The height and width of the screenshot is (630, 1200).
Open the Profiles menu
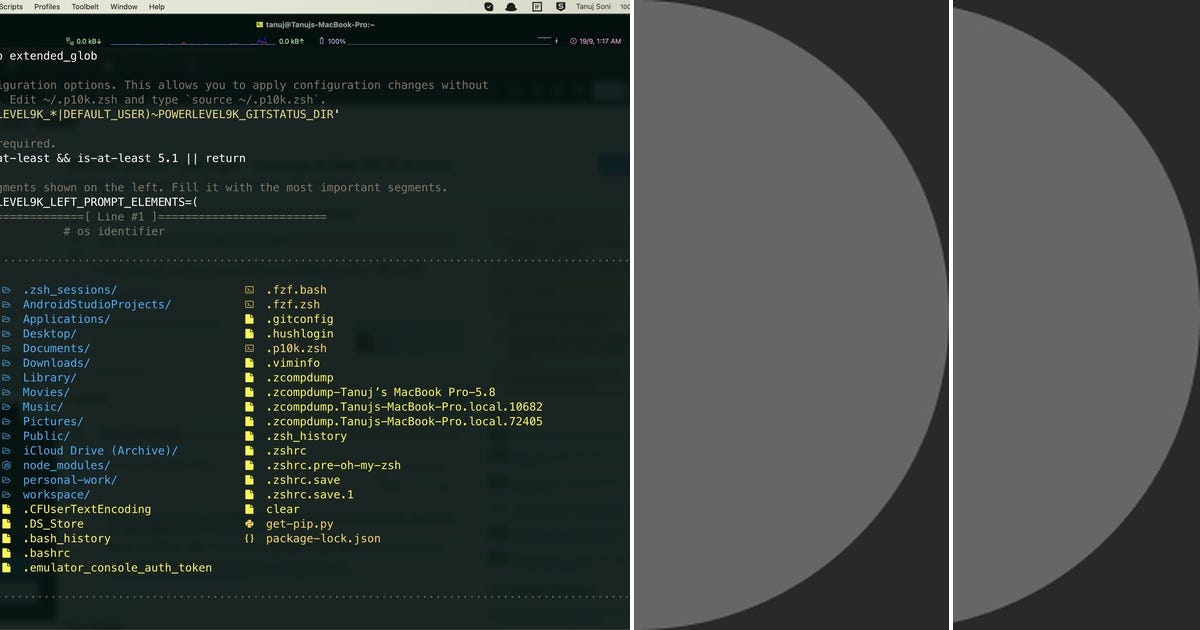46,6
